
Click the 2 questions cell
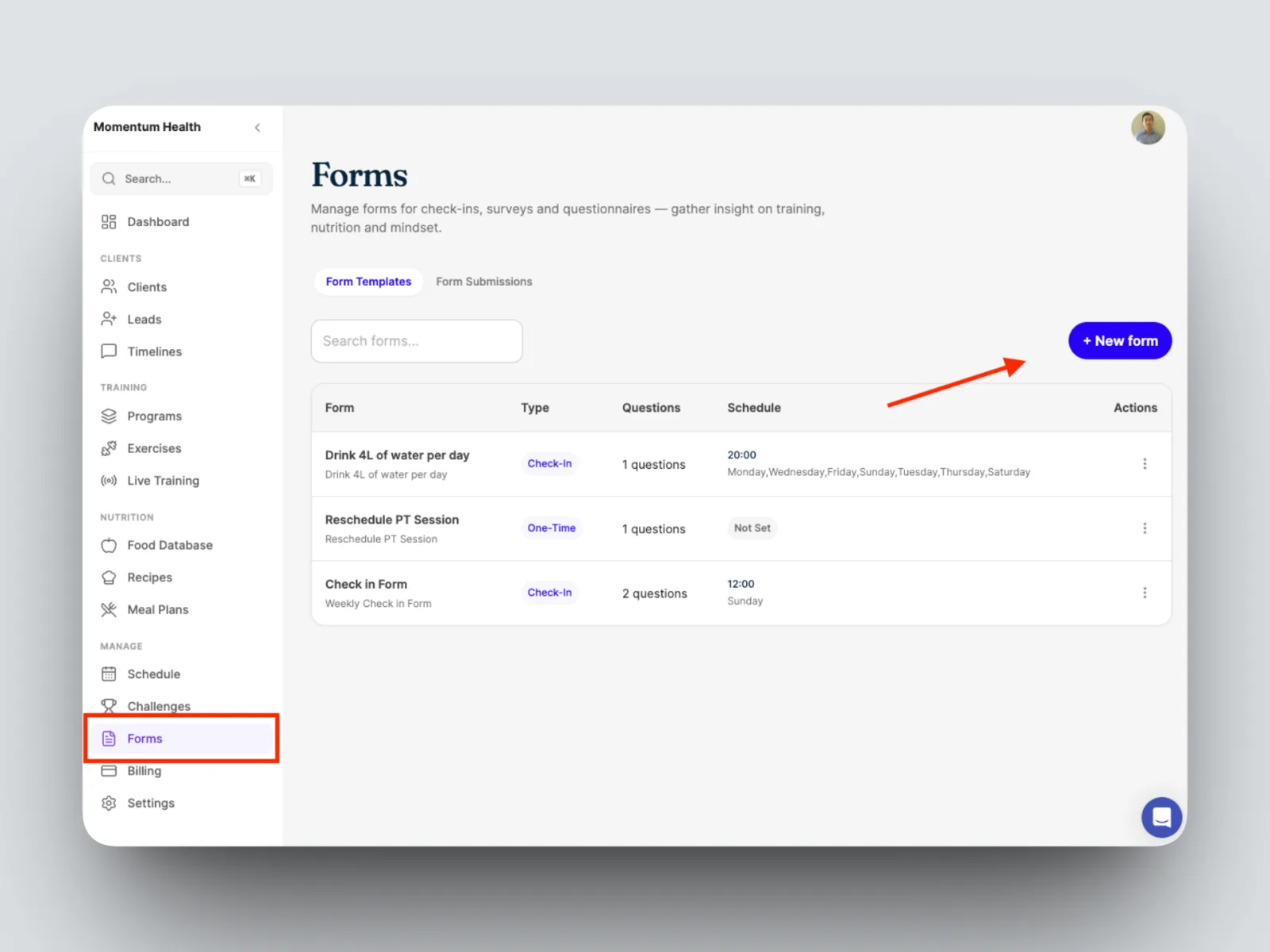pos(655,593)
